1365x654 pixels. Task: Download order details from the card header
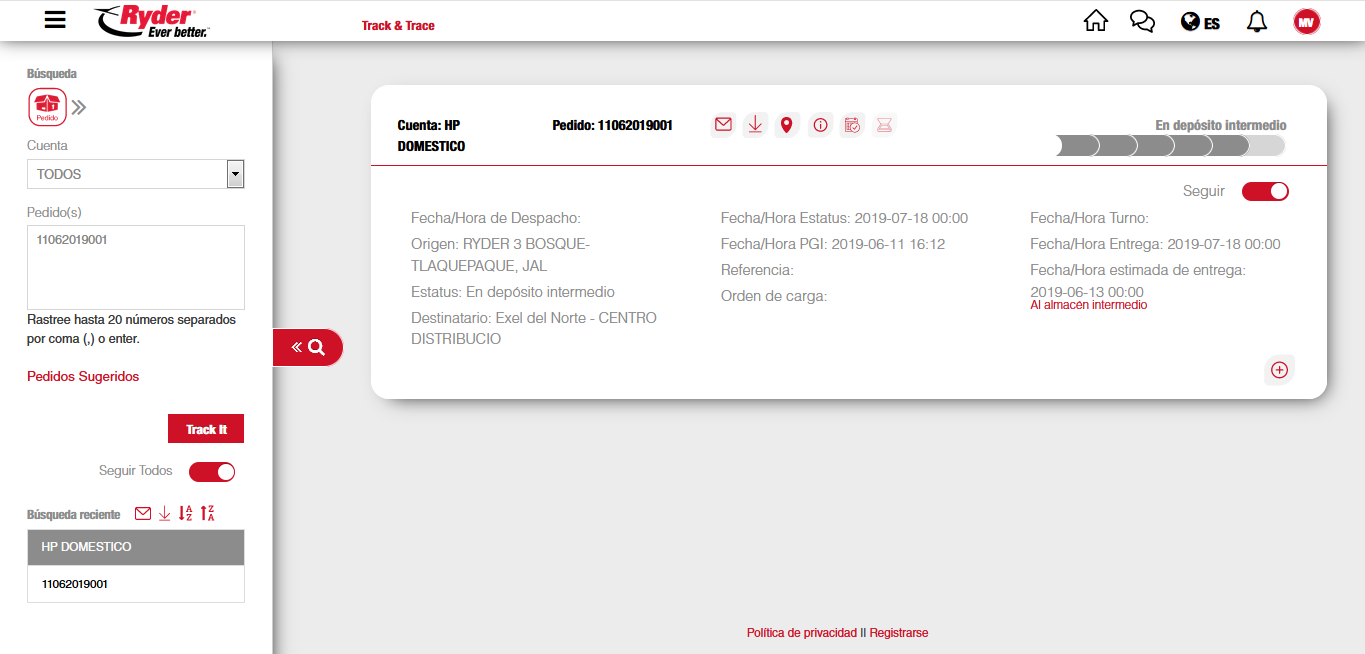coord(755,125)
